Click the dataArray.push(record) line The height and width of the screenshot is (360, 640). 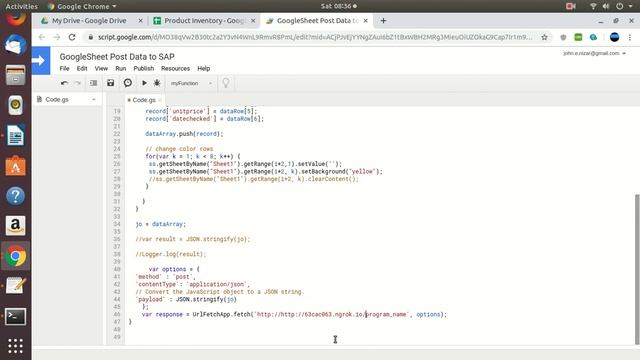[x=184, y=134]
